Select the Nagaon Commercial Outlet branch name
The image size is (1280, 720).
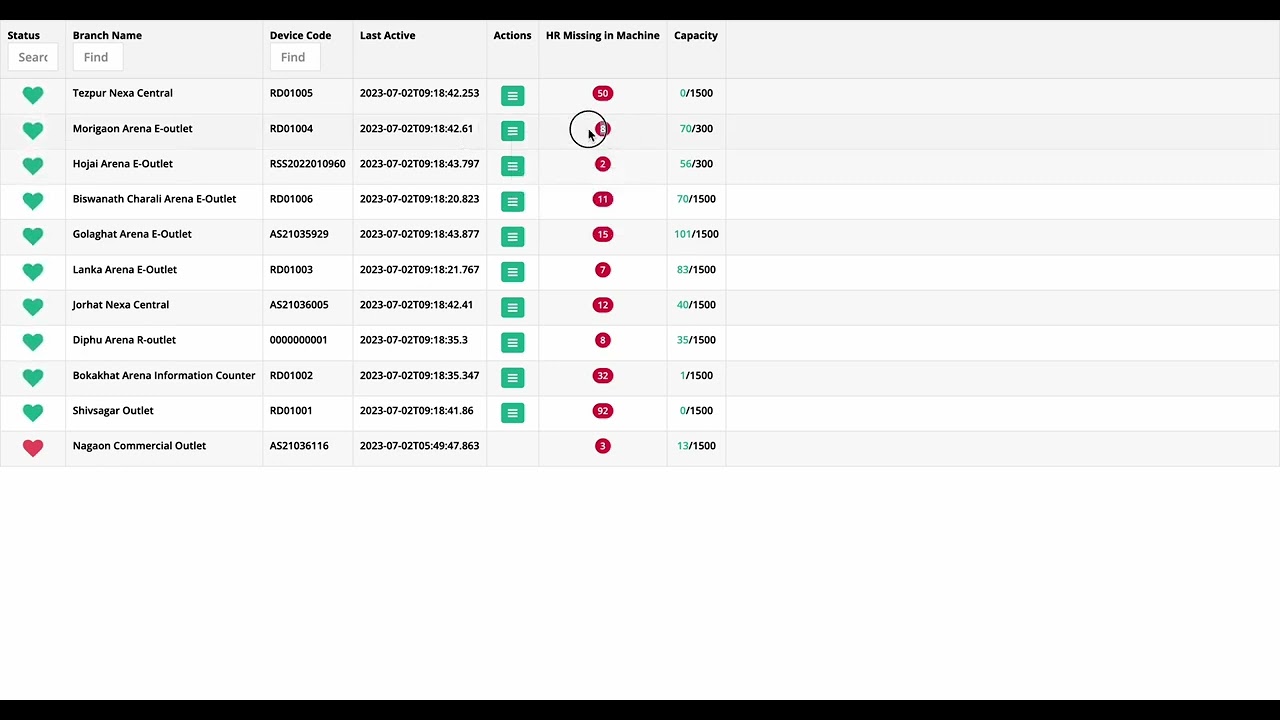(139, 446)
